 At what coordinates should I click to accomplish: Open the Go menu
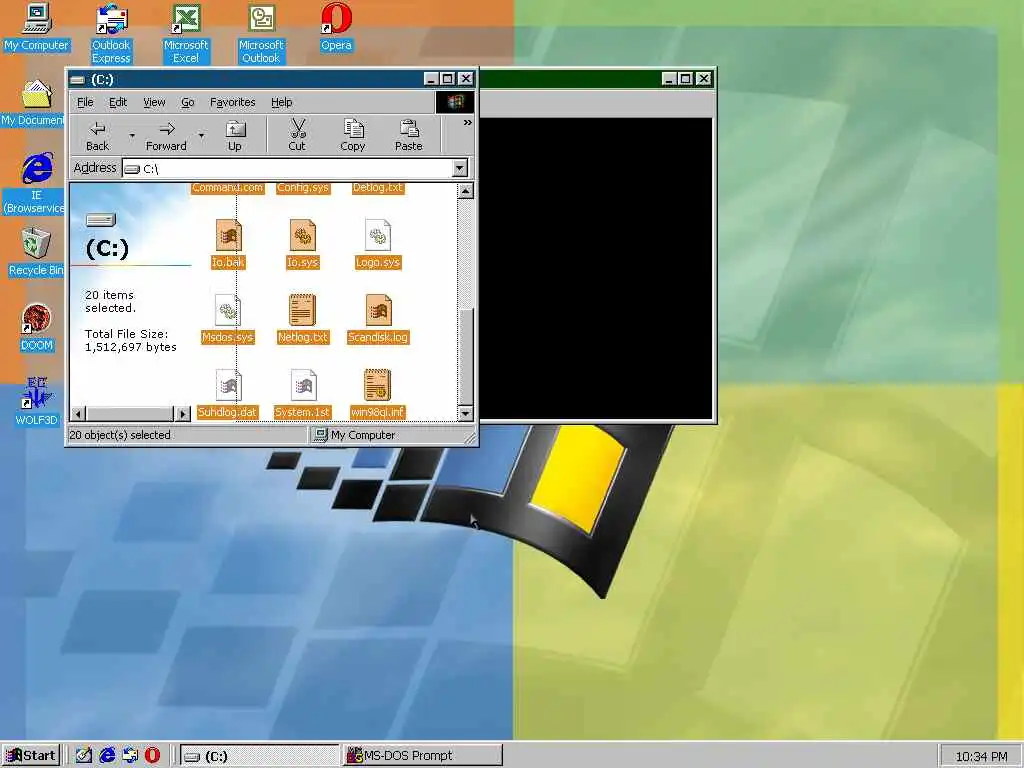[x=187, y=103]
